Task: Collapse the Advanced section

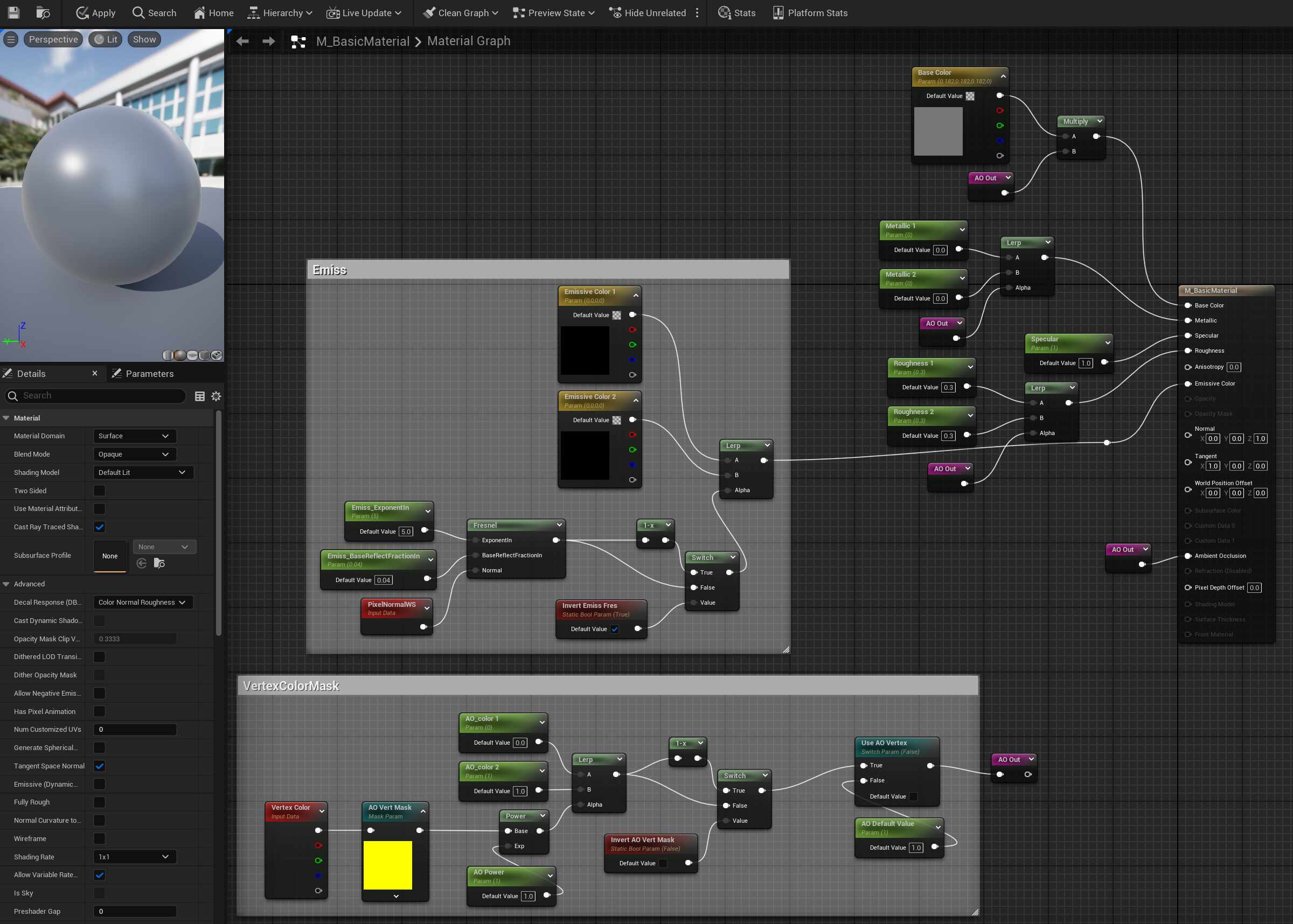Action: [6, 584]
